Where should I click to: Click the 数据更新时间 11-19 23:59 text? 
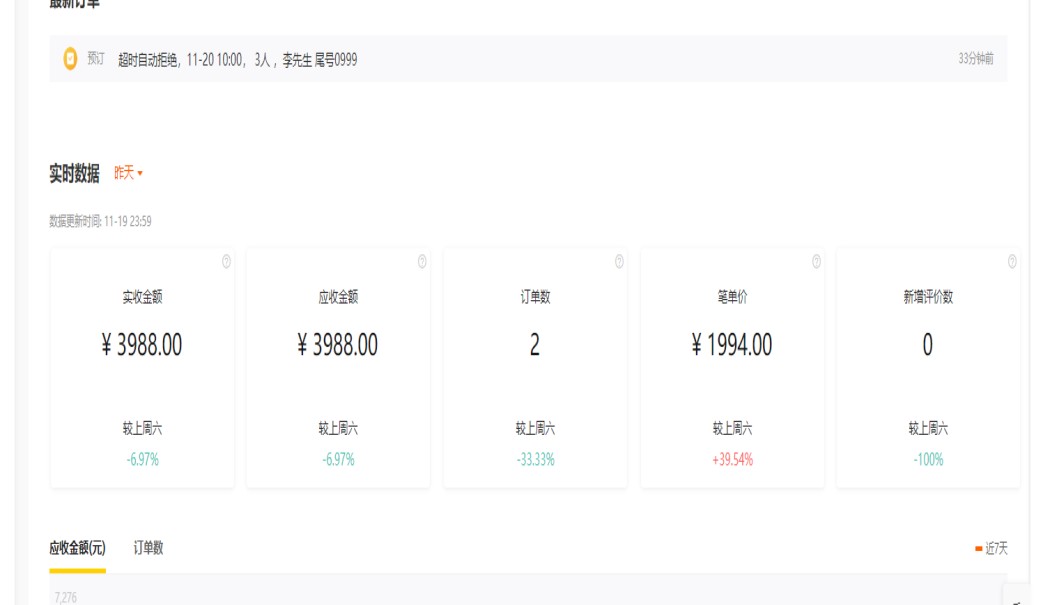[100, 221]
